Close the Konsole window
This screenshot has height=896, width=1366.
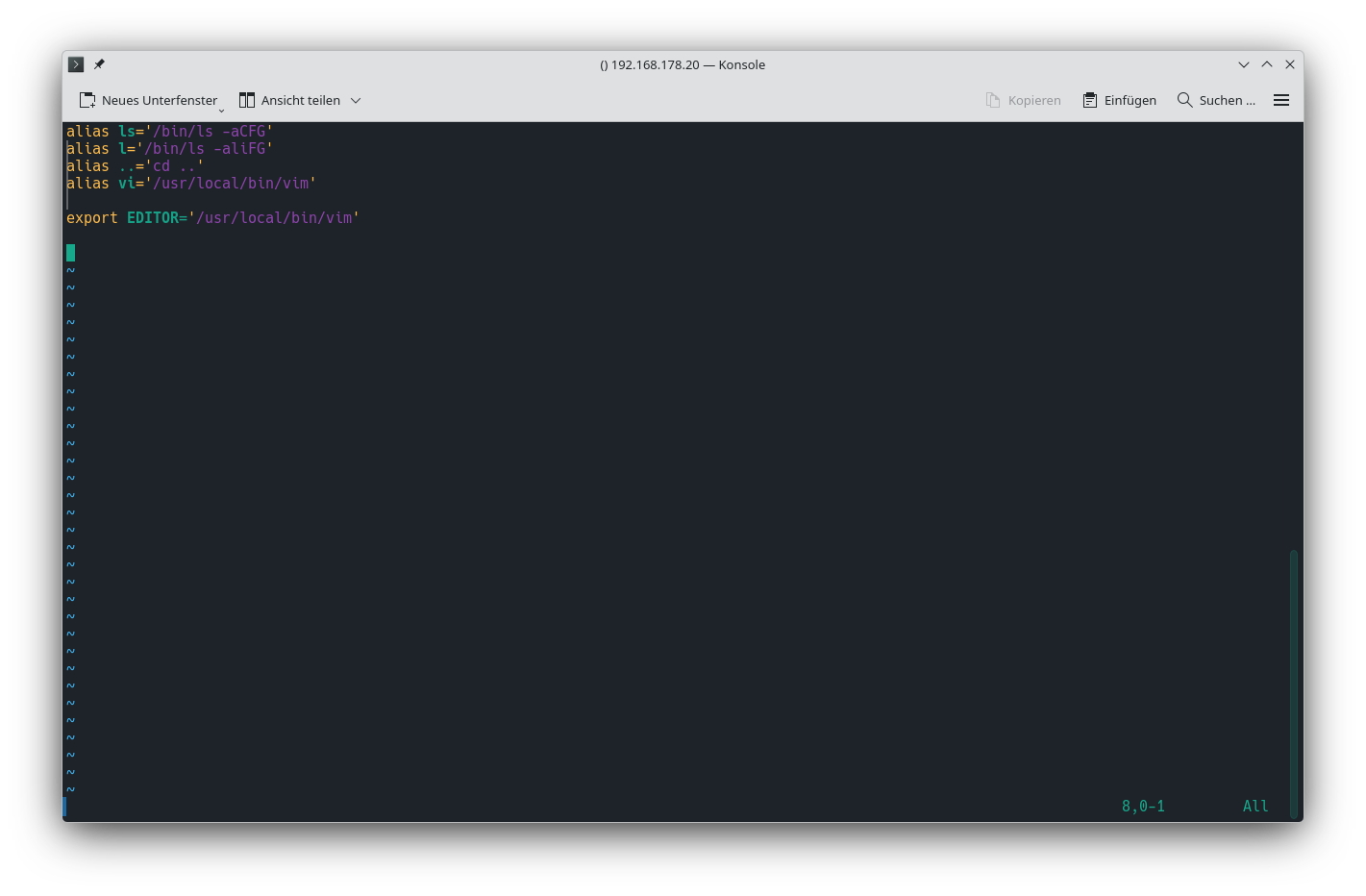[1290, 64]
